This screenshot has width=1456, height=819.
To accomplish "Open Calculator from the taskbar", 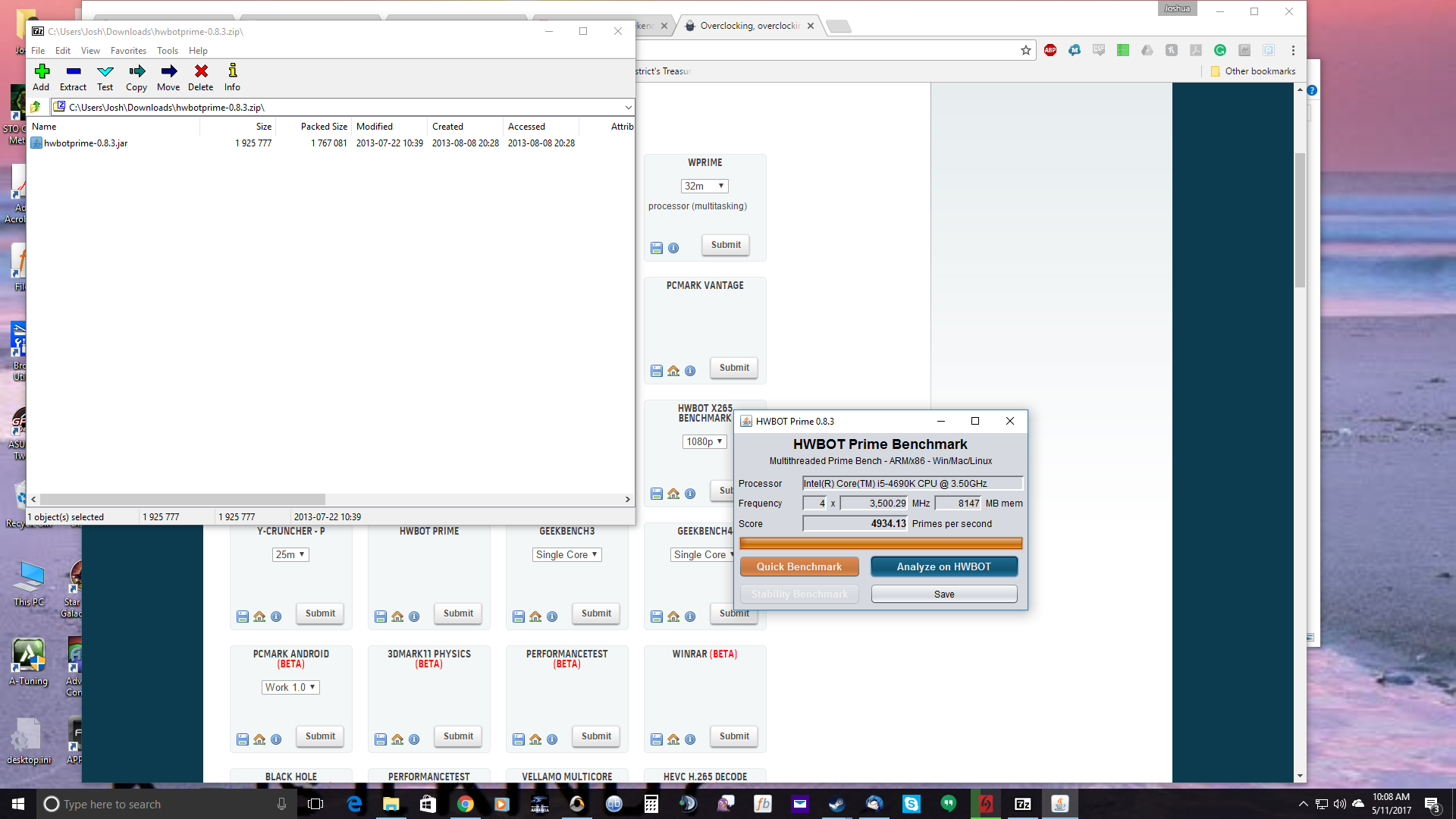I will (651, 804).
